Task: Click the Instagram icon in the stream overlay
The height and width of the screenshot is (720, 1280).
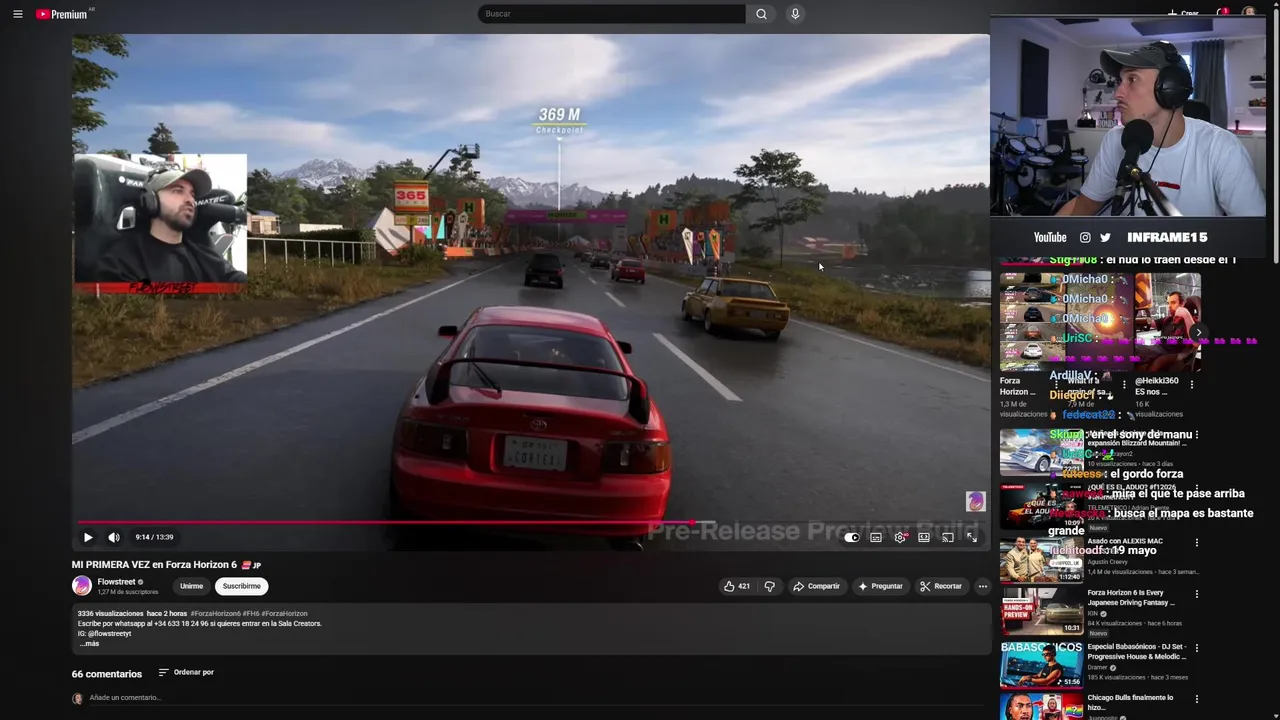Action: coord(1085,238)
